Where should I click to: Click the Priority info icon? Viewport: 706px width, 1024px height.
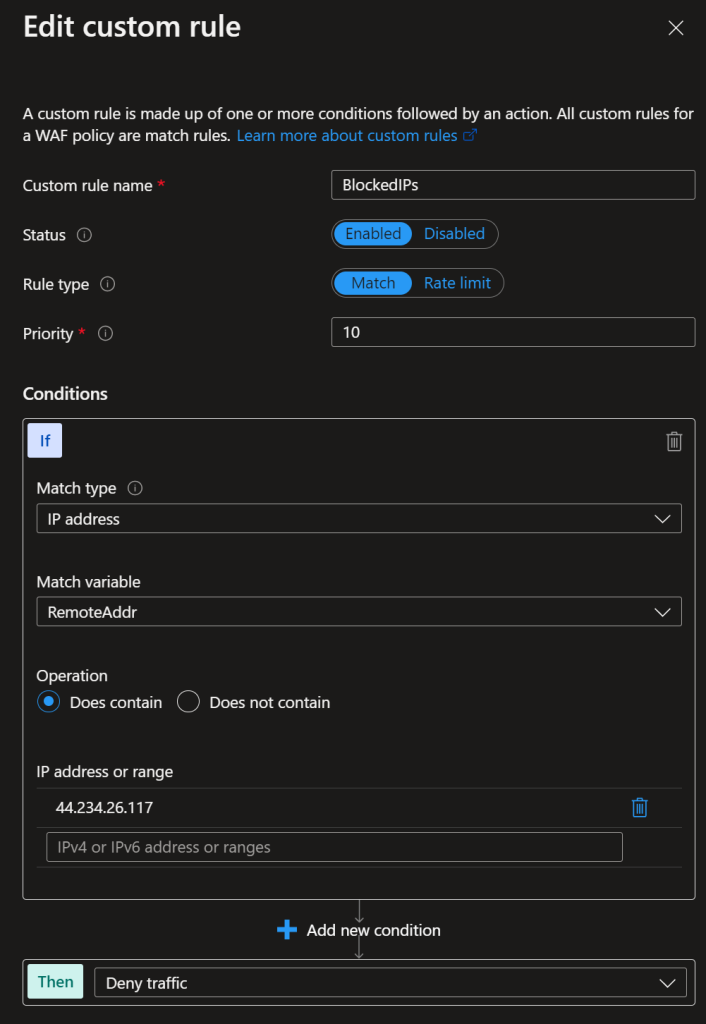(105, 334)
